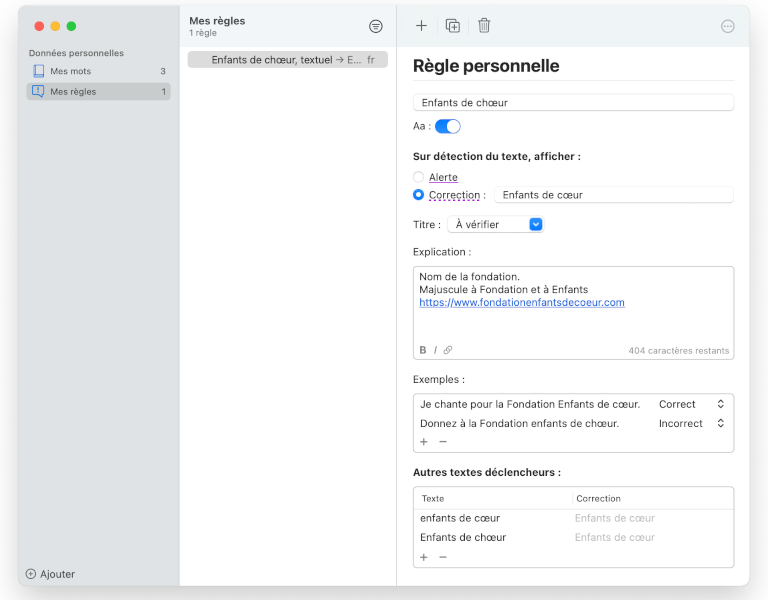Click the Correction text field Enfants de cœur
Image resolution: width=768 pixels, height=600 pixels.
coord(614,195)
